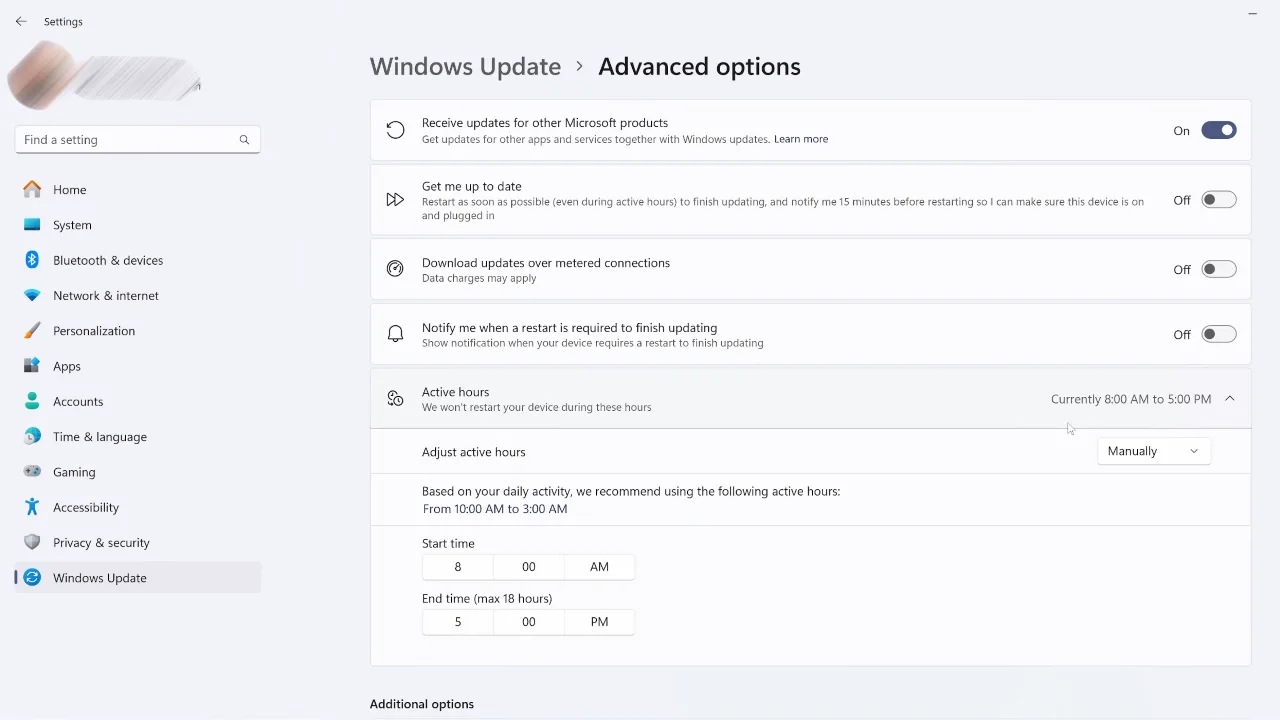Click the Privacy & security shield icon
Viewport: 1280px width, 720px height.
tap(31, 542)
